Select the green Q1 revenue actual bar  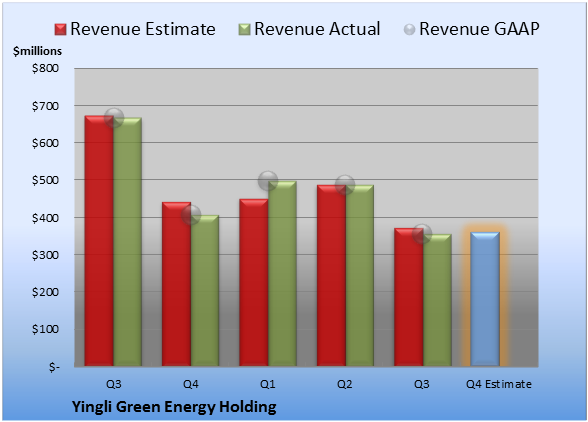282,274
